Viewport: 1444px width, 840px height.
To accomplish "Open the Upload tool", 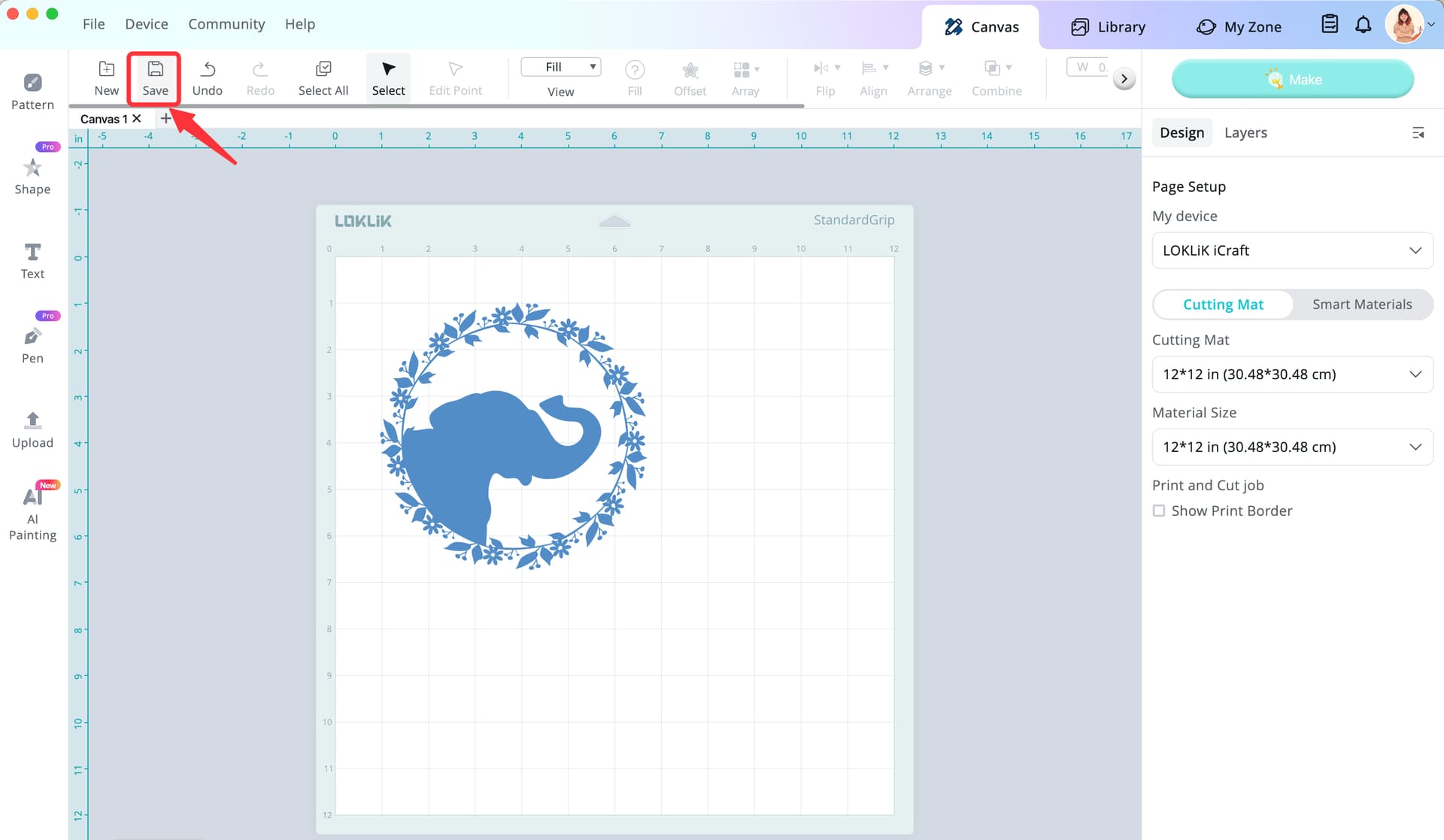I will point(32,430).
